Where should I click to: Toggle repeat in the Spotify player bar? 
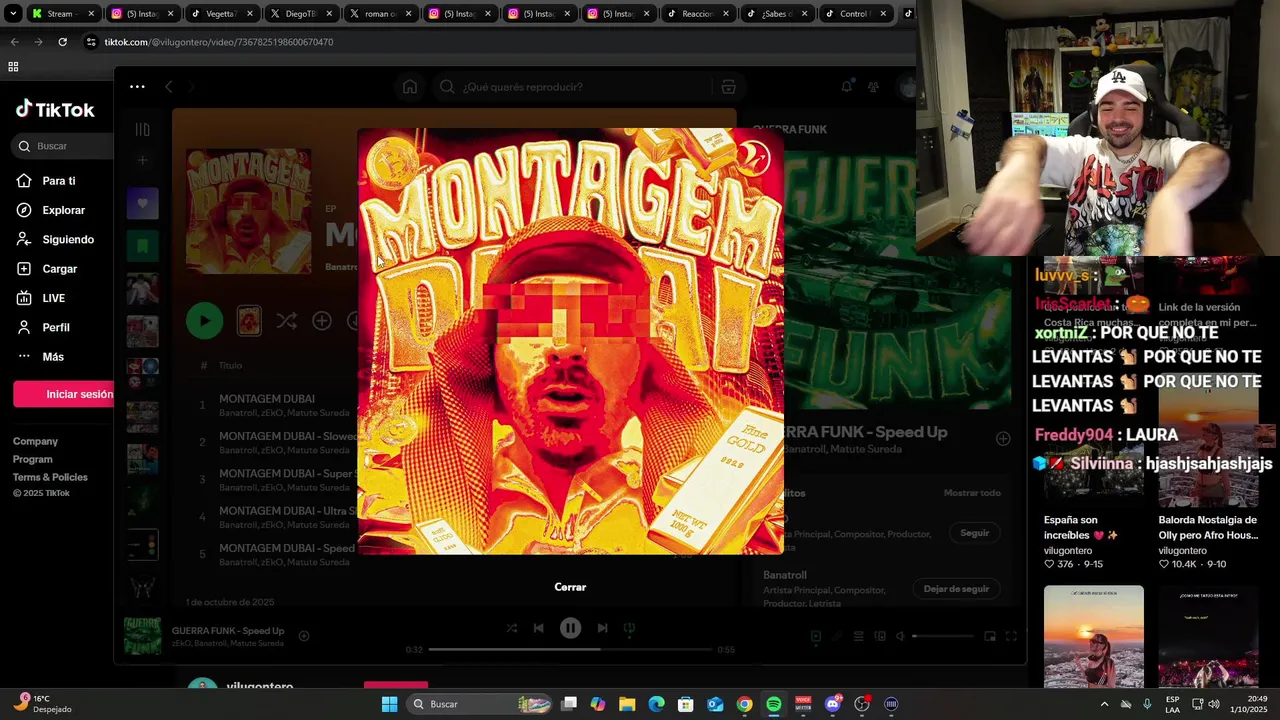(629, 628)
